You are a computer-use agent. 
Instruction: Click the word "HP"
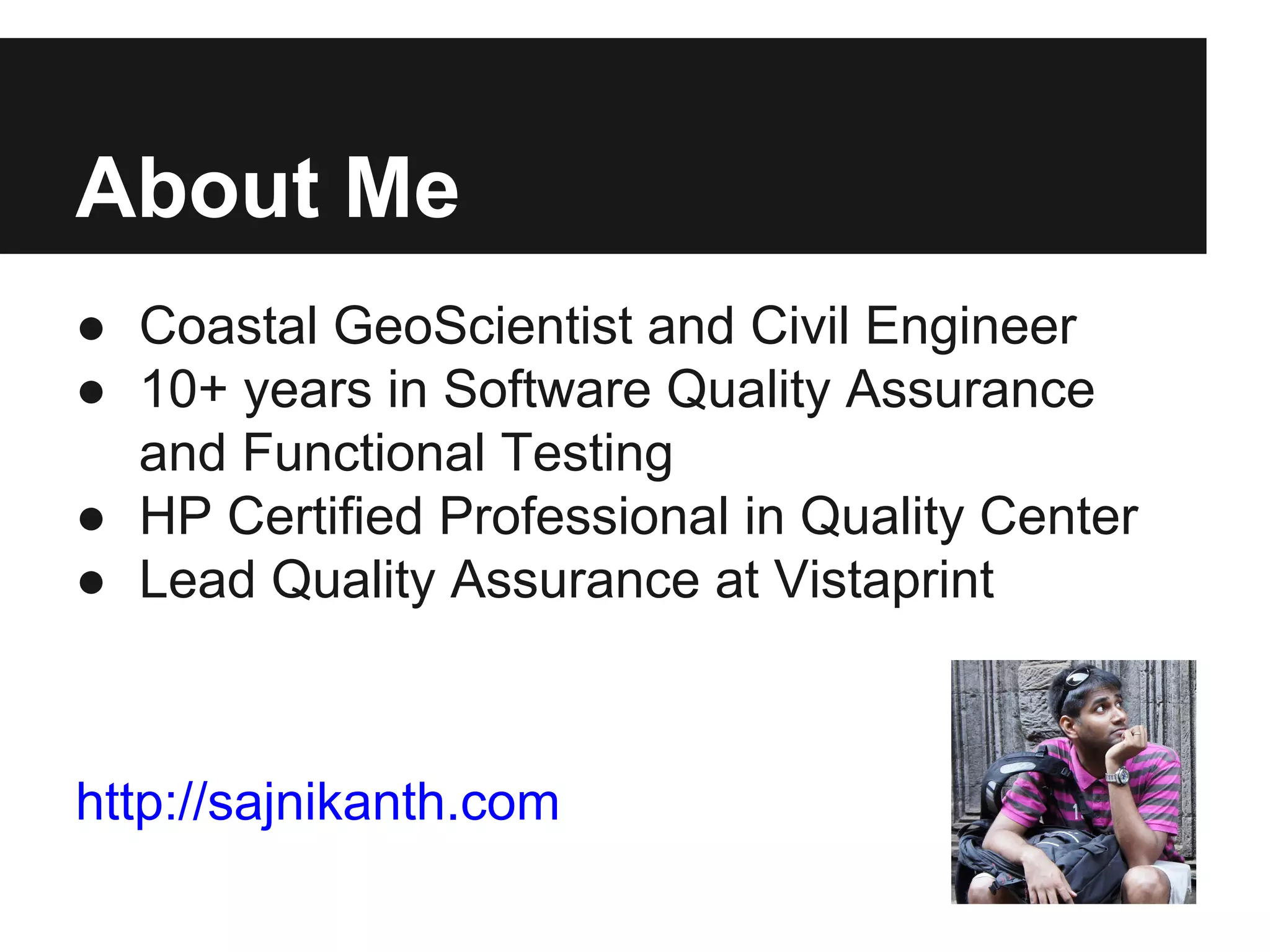click(176, 516)
